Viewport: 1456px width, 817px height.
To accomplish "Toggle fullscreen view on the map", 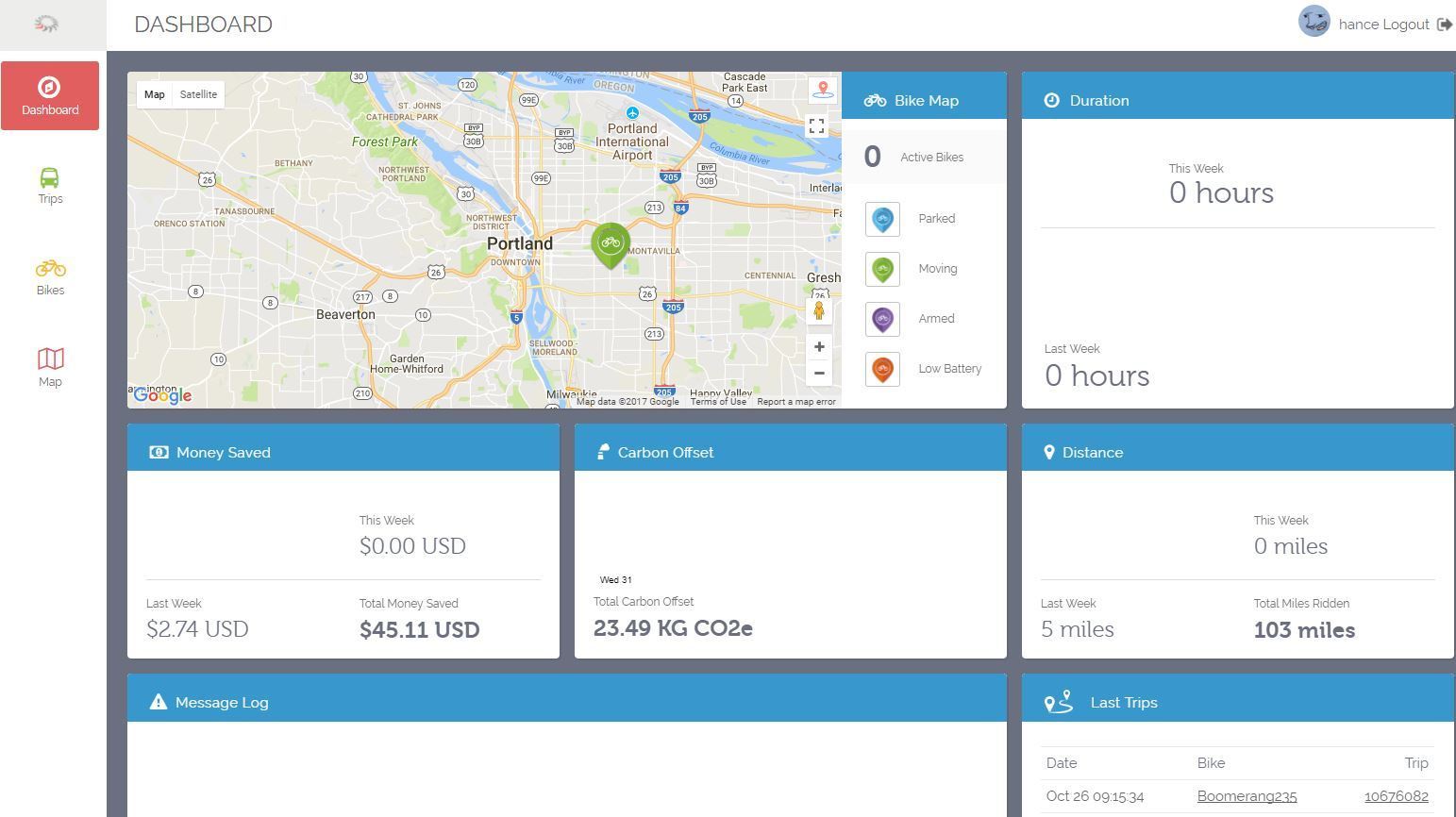I will click(817, 125).
